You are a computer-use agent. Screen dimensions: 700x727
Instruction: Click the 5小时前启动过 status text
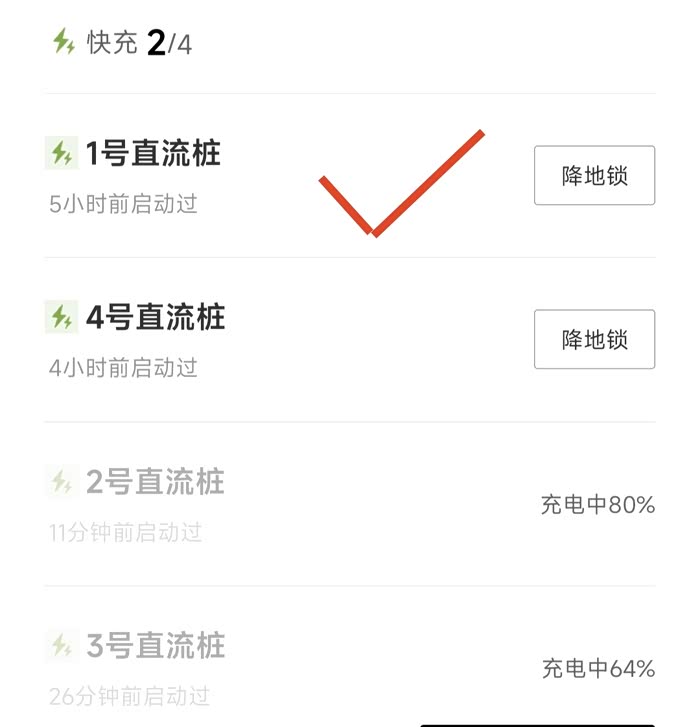(x=123, y=204)
